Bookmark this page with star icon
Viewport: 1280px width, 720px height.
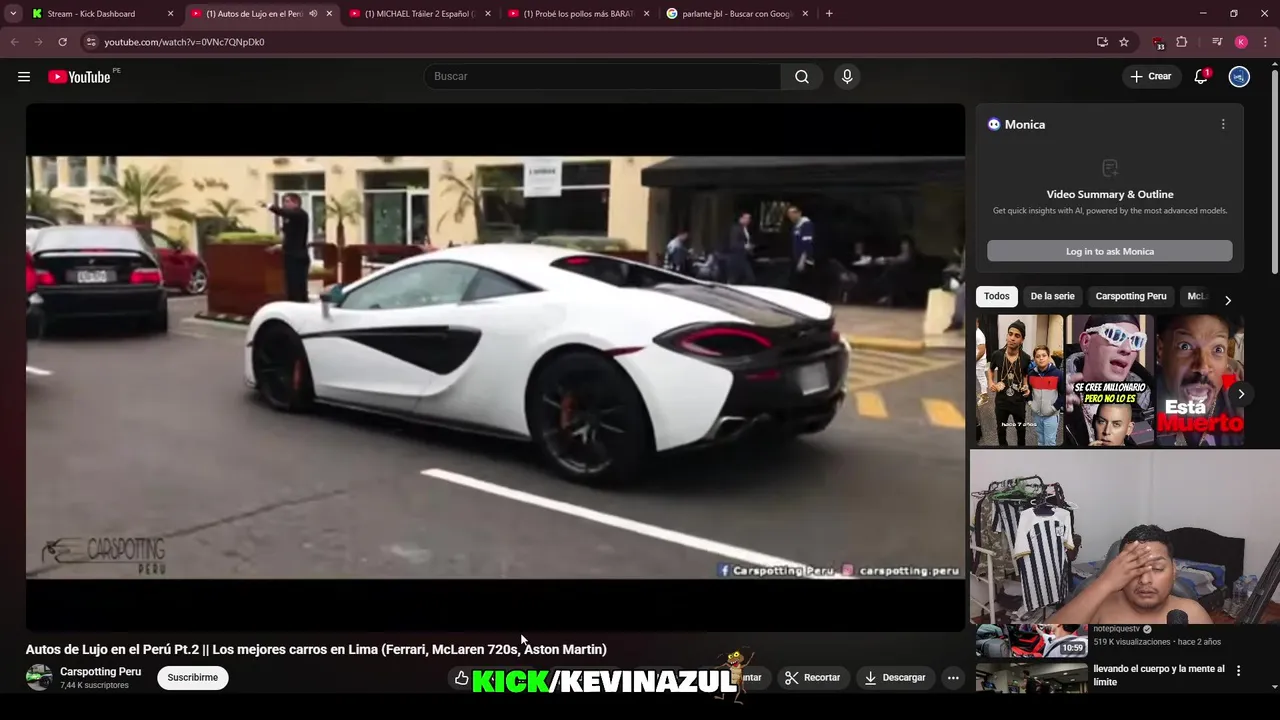1124,42
